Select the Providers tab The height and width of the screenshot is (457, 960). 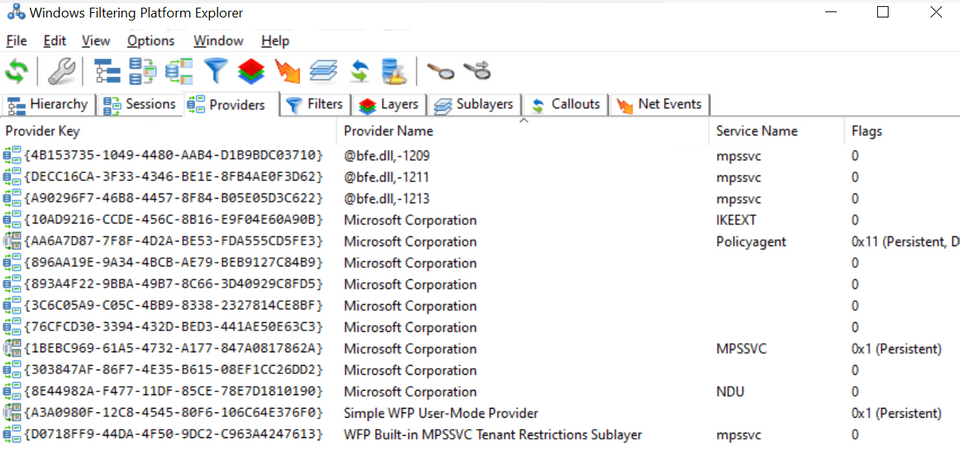pyautogui.click(x=231, y=105)
